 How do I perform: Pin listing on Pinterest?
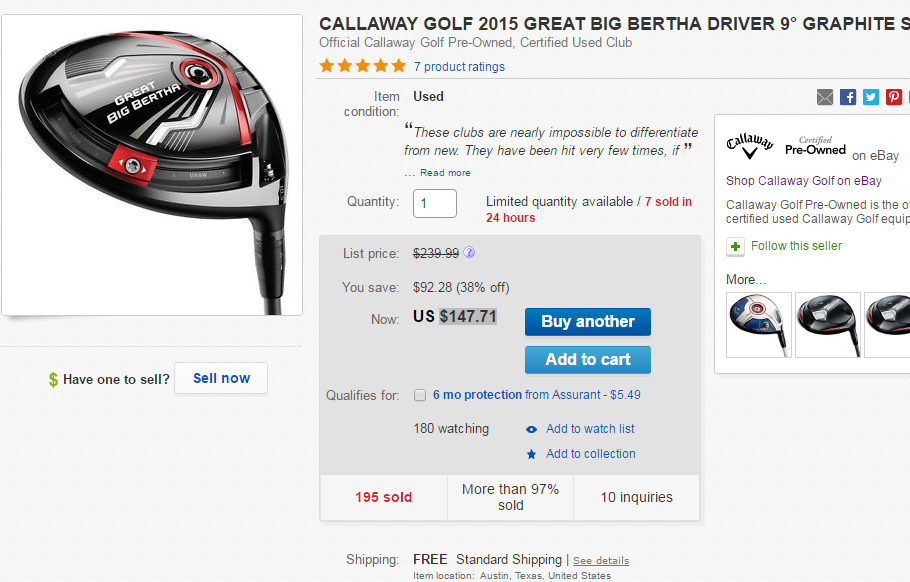coord(894,97)
